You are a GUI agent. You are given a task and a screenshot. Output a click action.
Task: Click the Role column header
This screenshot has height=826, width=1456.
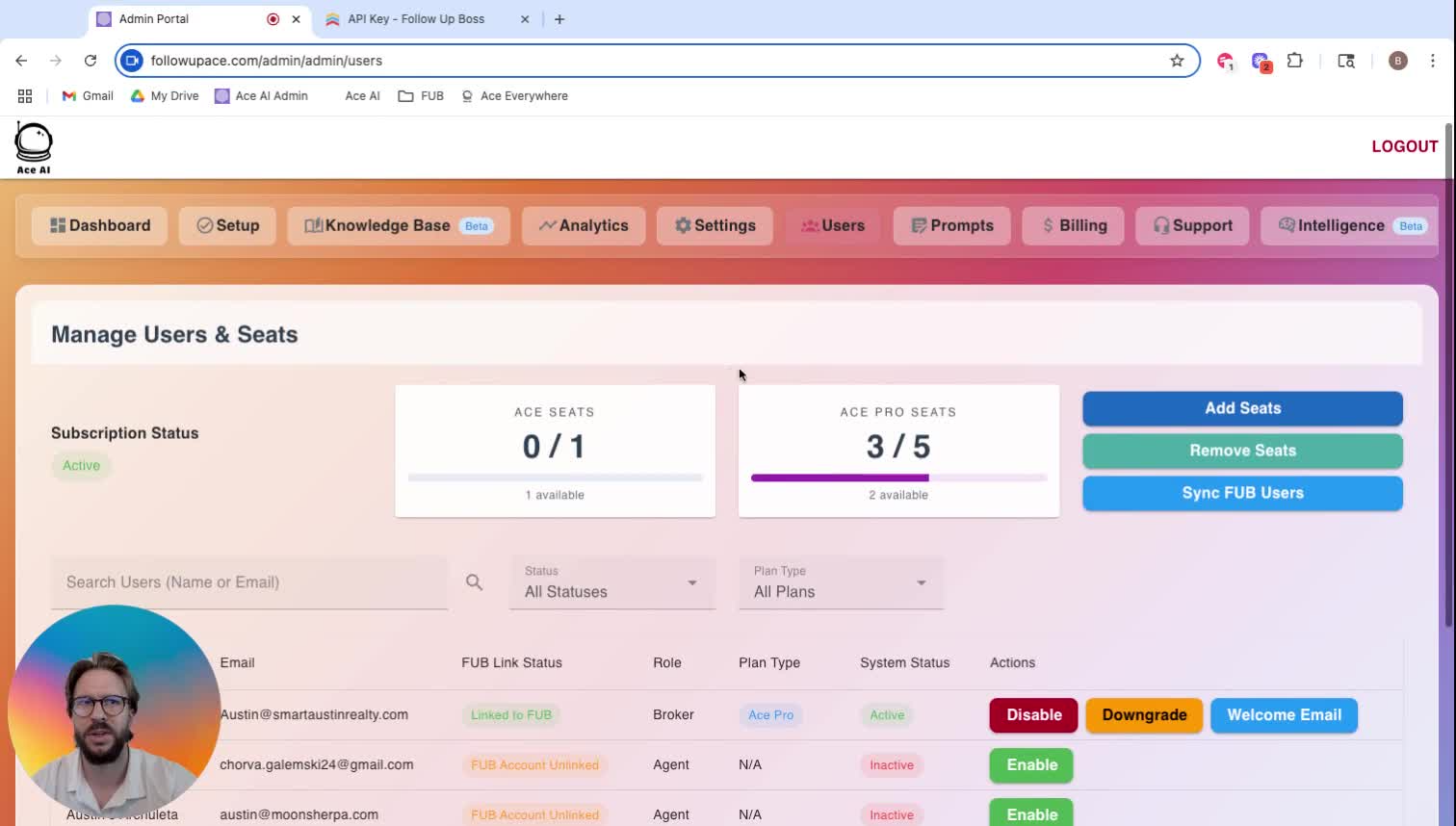coord(667,662)
